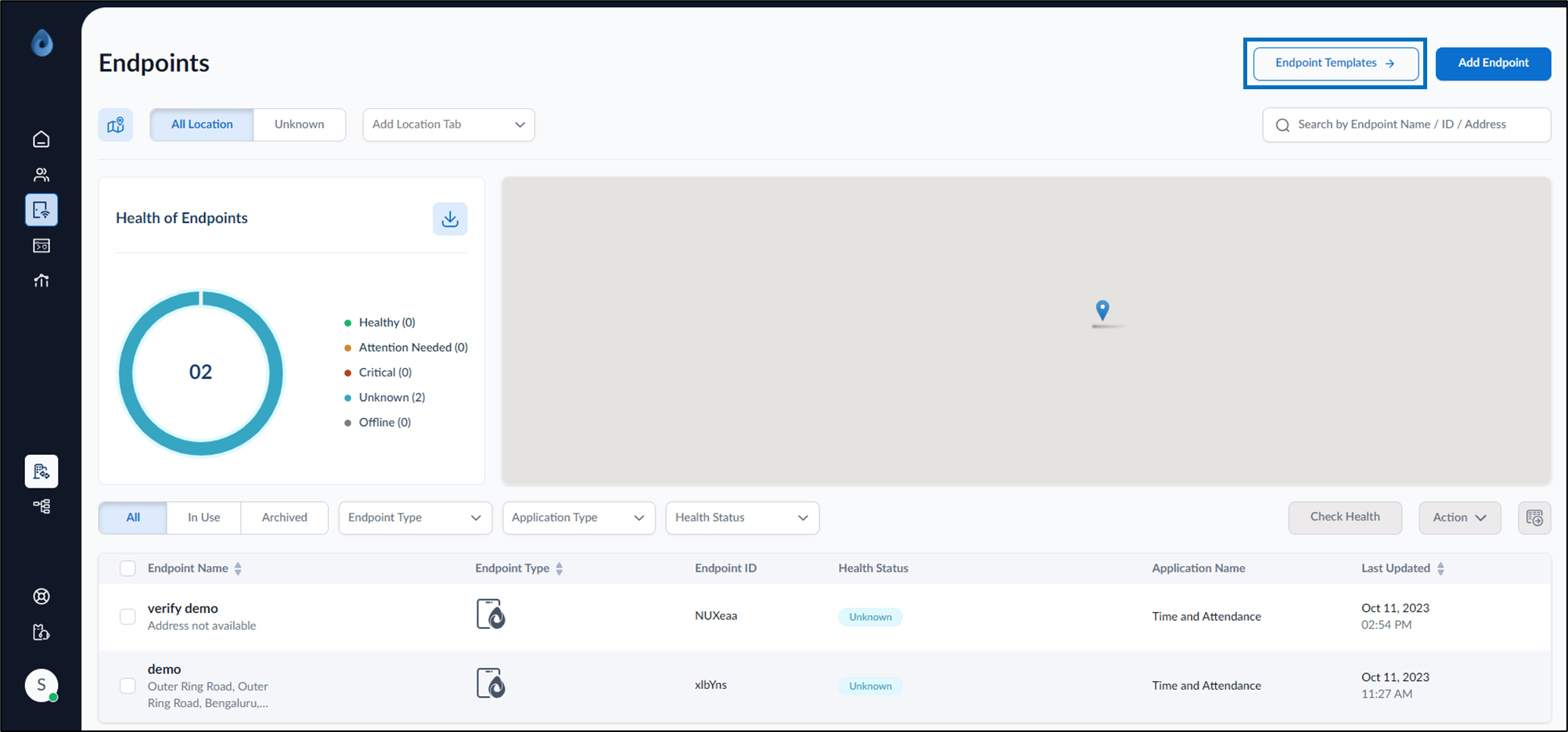The width and height of the screenshot is (1568, 732).
Task: Select the Endpoints sidebar icon
Action: coord(41,210)
